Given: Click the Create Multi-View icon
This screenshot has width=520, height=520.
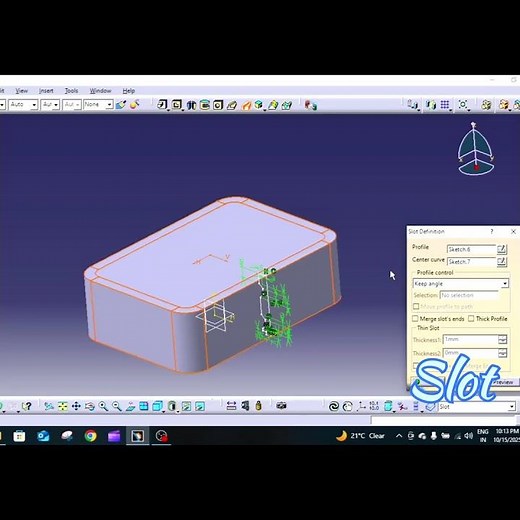Looking at the screenshot, I should pyautogui.click(x=144, y=406).
